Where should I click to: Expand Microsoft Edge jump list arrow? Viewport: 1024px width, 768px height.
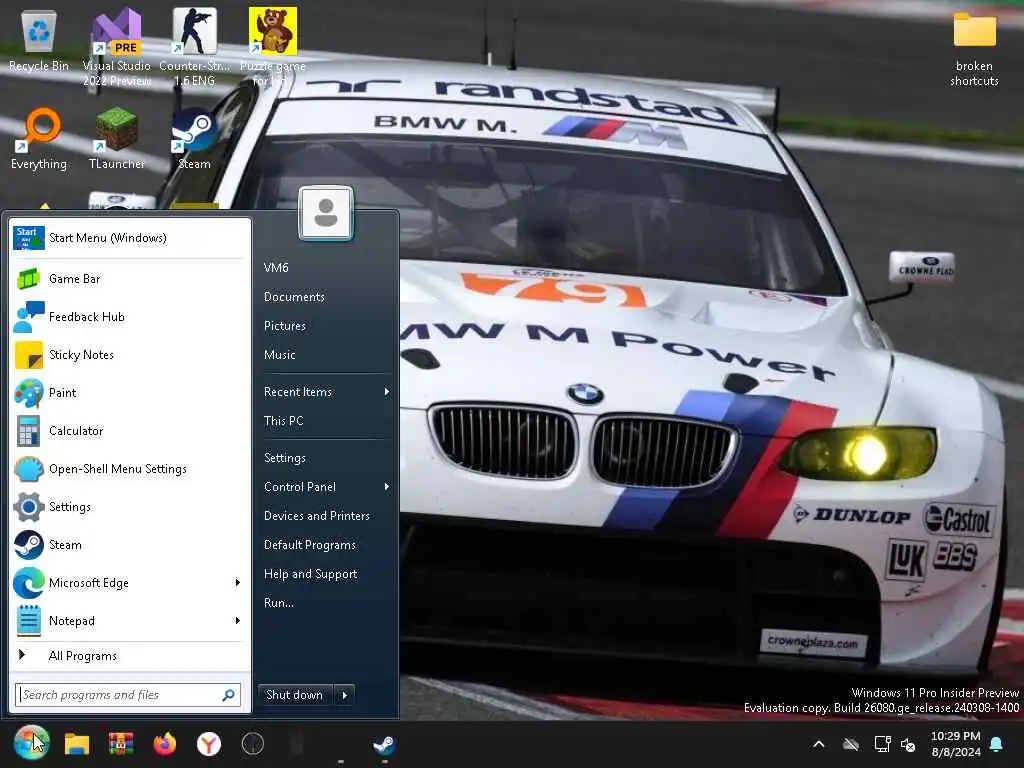tap(238, 583)
